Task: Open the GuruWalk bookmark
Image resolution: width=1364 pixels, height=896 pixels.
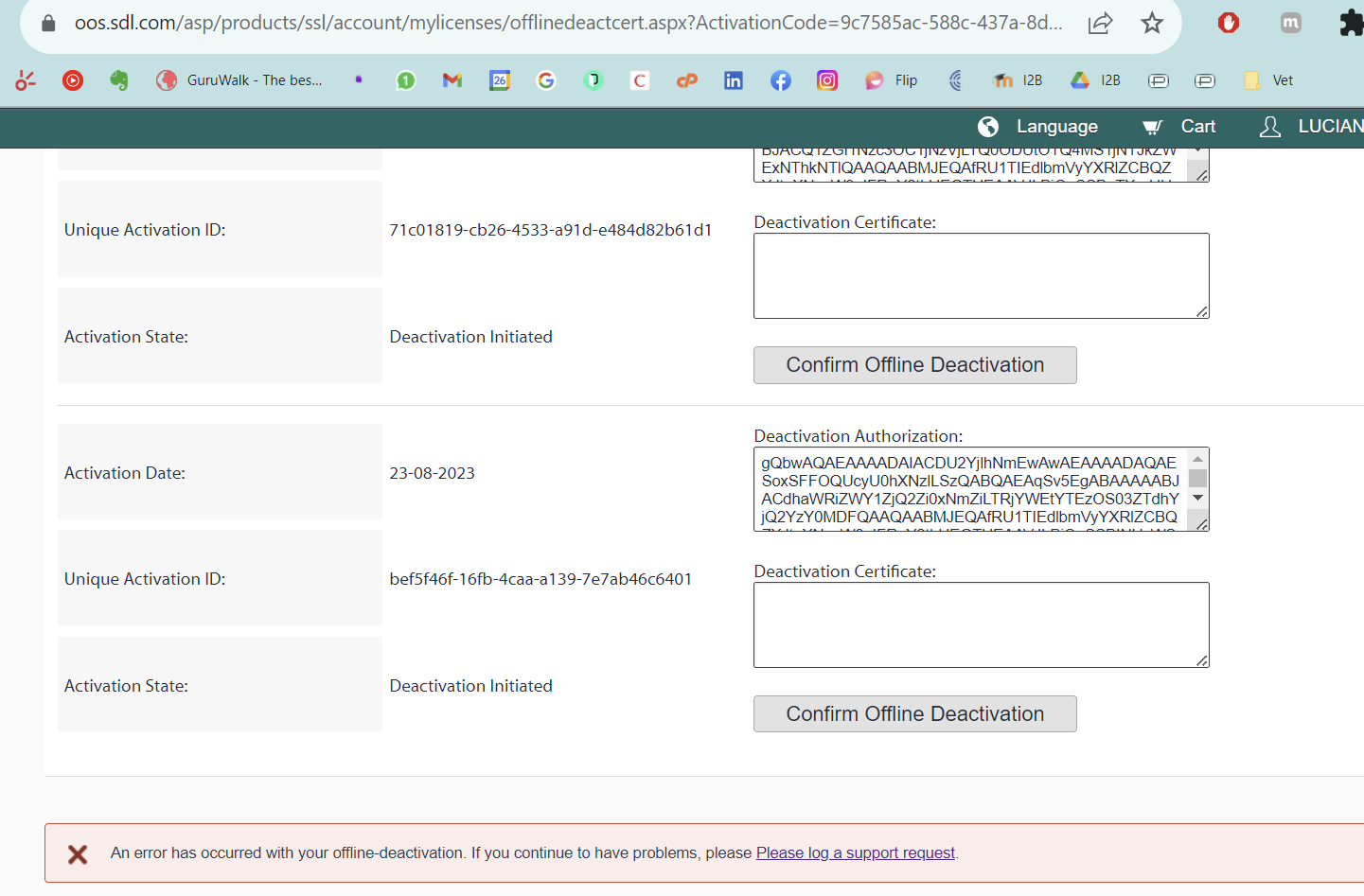Action: [x=239, y=80]
